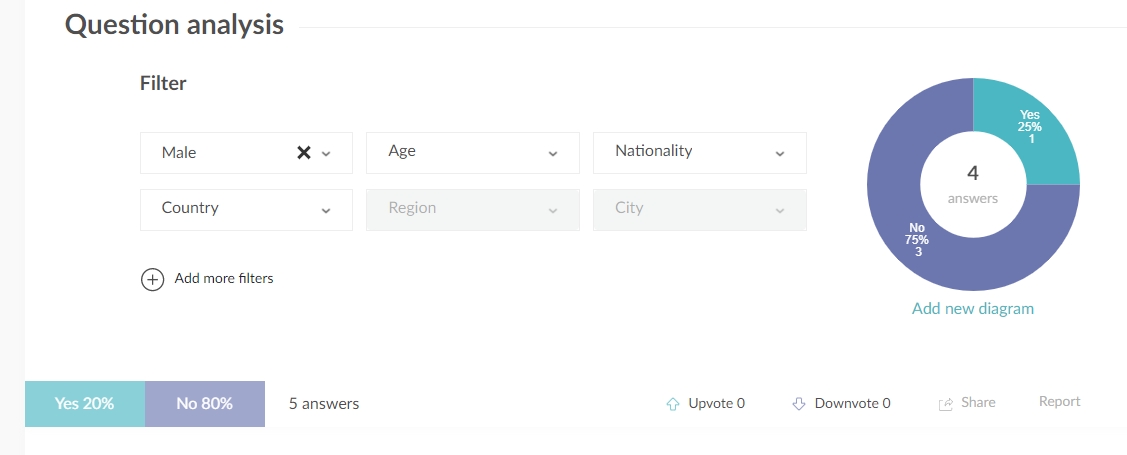Click the No 80% result bar

tap(205, 404)
